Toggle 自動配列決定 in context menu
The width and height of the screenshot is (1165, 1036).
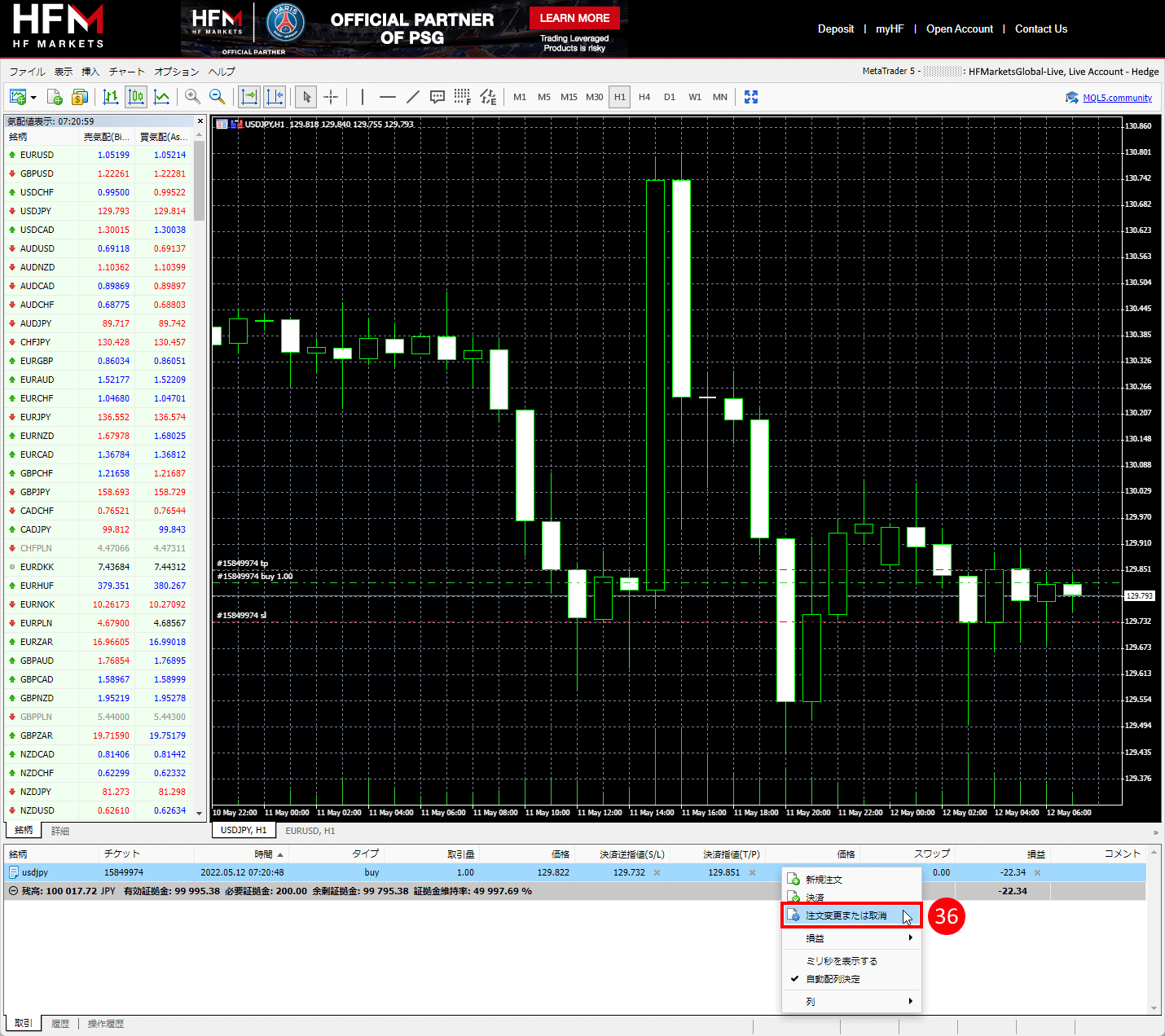(833, 979)
